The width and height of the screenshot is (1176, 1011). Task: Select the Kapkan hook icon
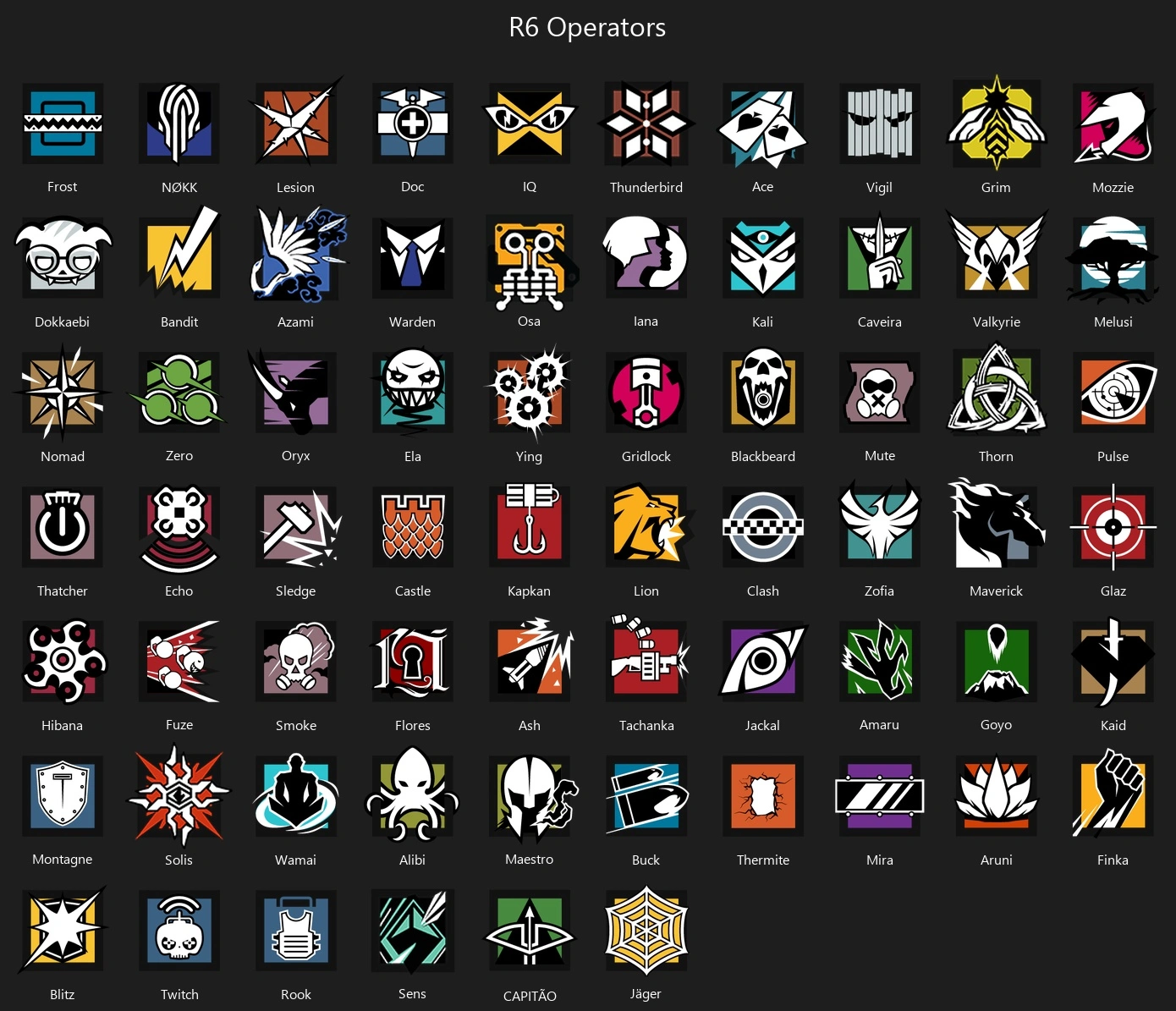coord(530,525)
